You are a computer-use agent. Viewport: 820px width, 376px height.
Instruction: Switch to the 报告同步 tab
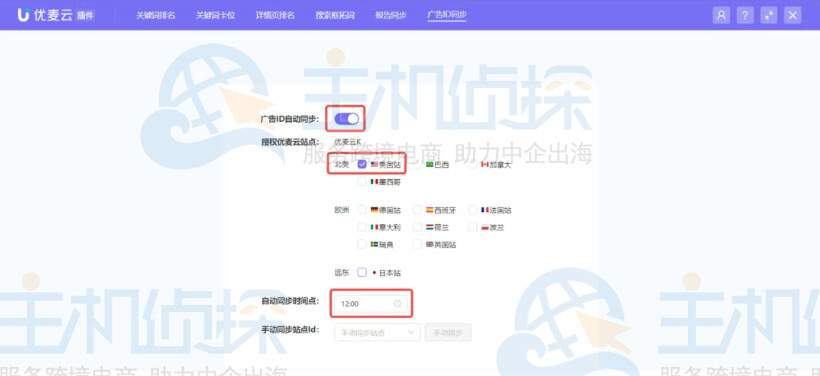(x=391, y=15)
